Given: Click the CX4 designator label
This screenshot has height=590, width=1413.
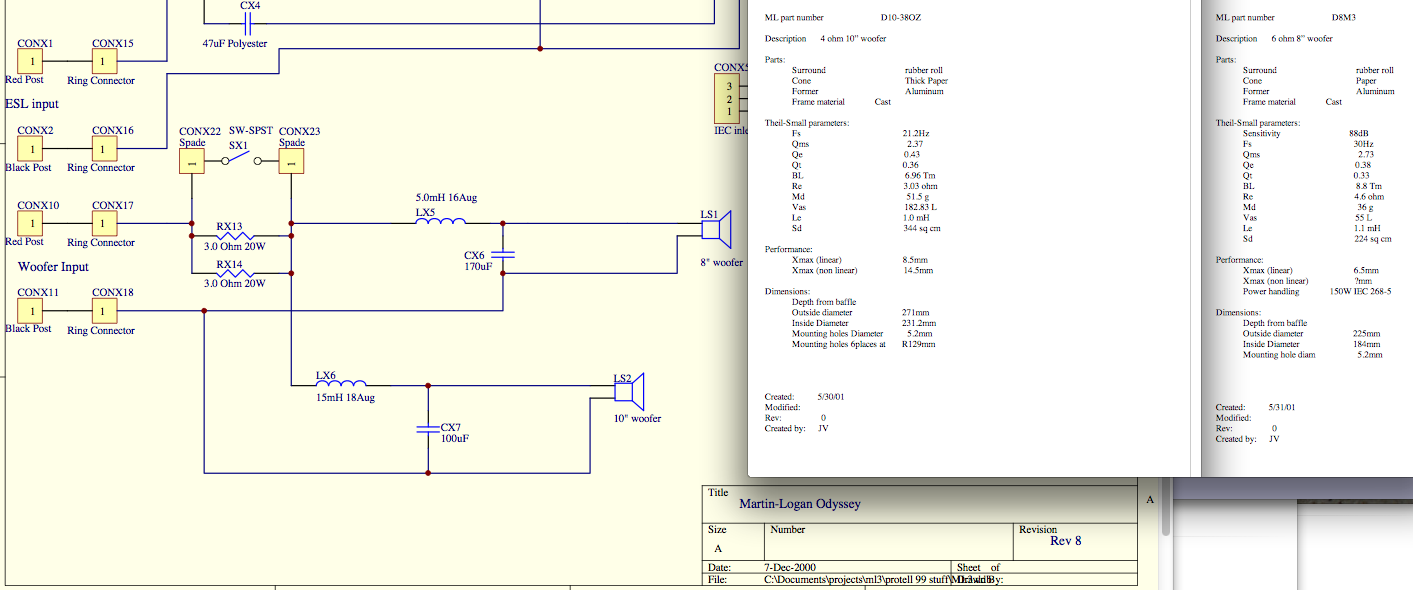Looking at the screenshot, I should [x=250, y=6].
